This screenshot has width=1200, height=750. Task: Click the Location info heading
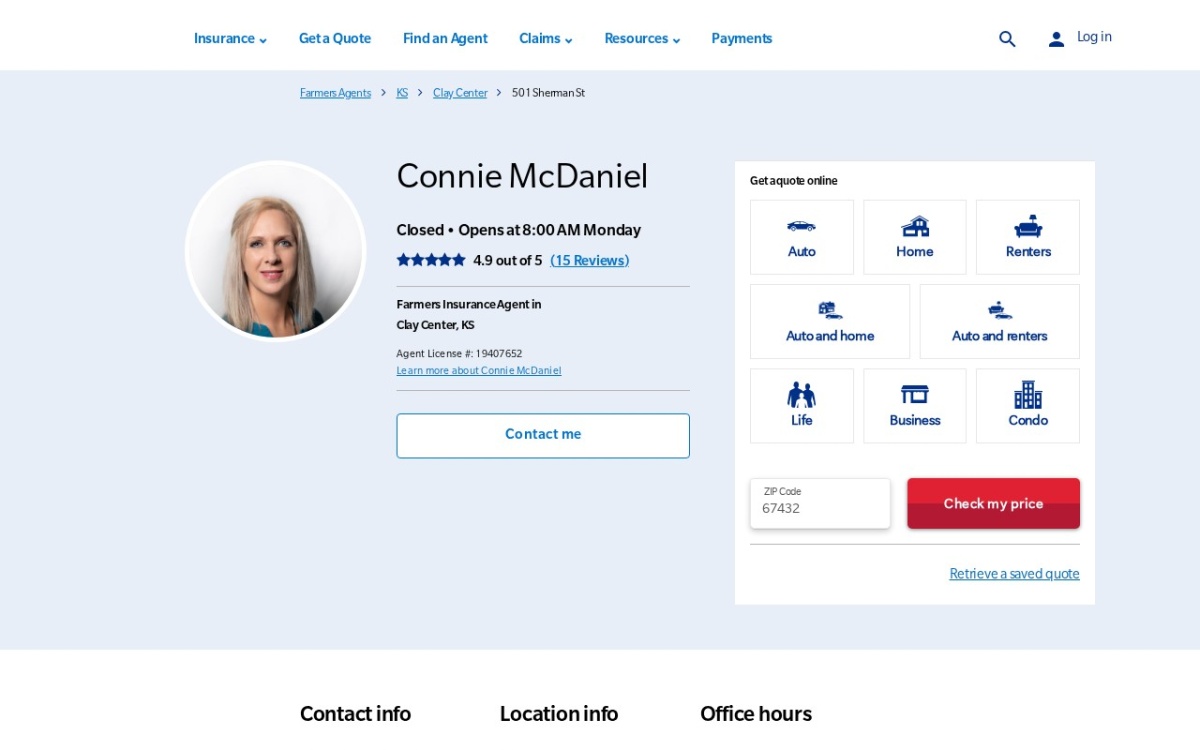tap(559, 714)
